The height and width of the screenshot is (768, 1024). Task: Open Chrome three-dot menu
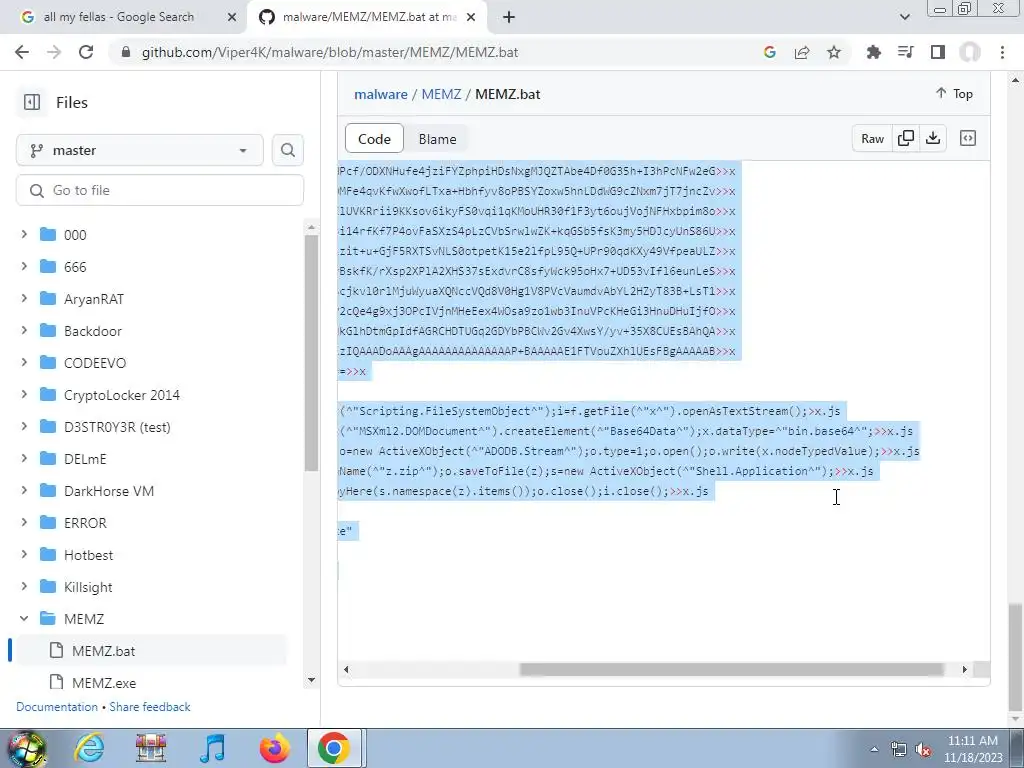tap(1002, 52)
